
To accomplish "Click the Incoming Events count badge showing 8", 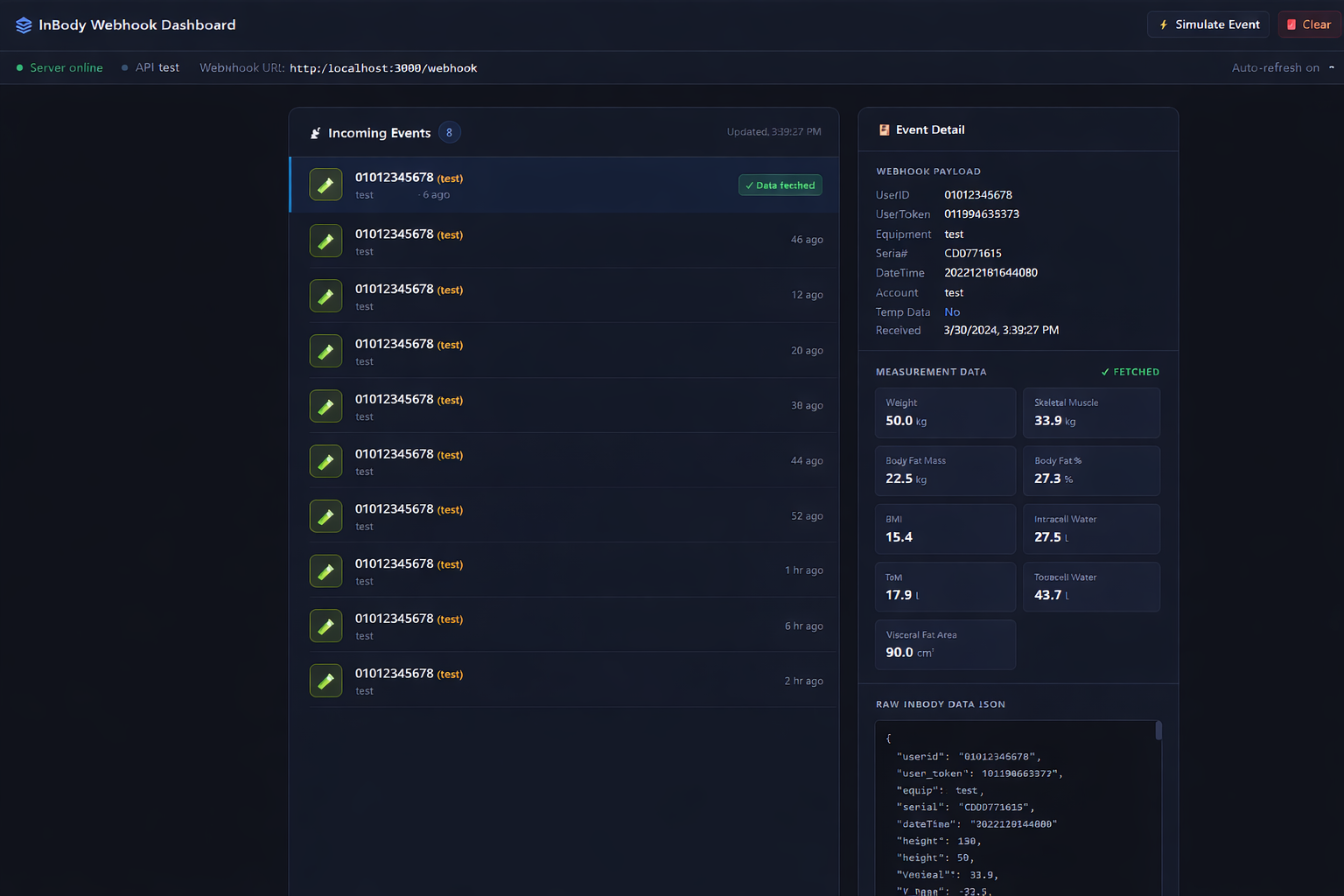I will 450,132.
